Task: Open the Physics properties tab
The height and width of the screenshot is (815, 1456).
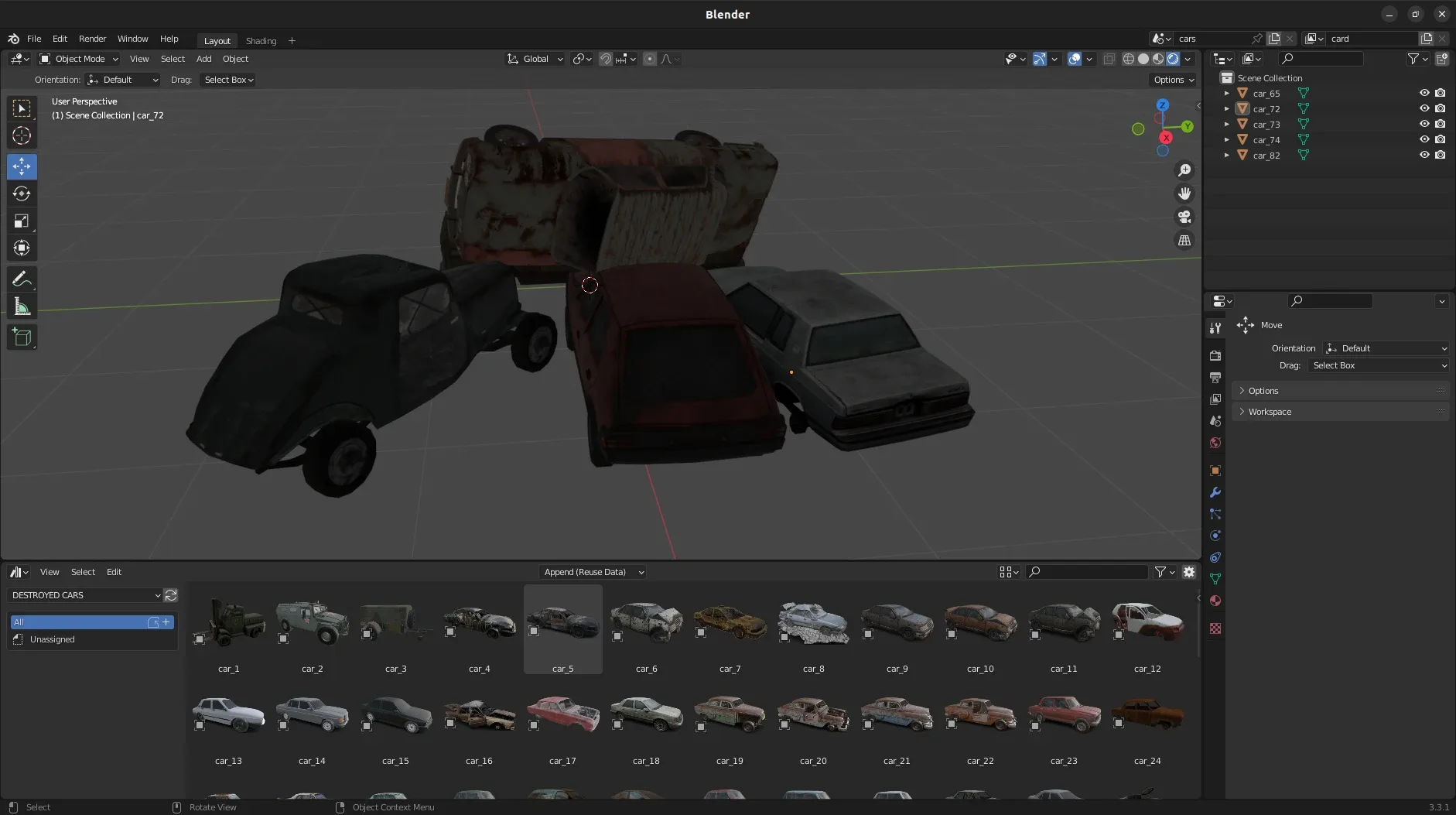Action: click(1215, 536)
